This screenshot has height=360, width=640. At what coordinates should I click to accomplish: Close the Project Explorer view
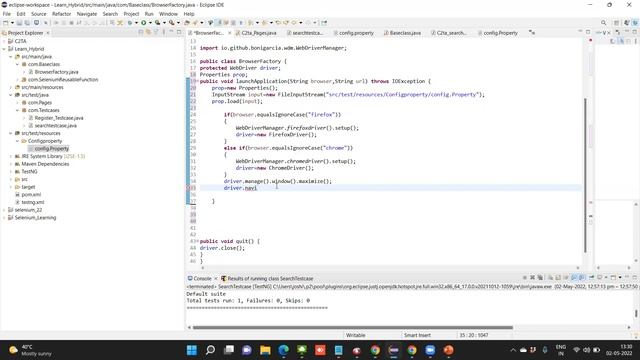coord(48,33)
